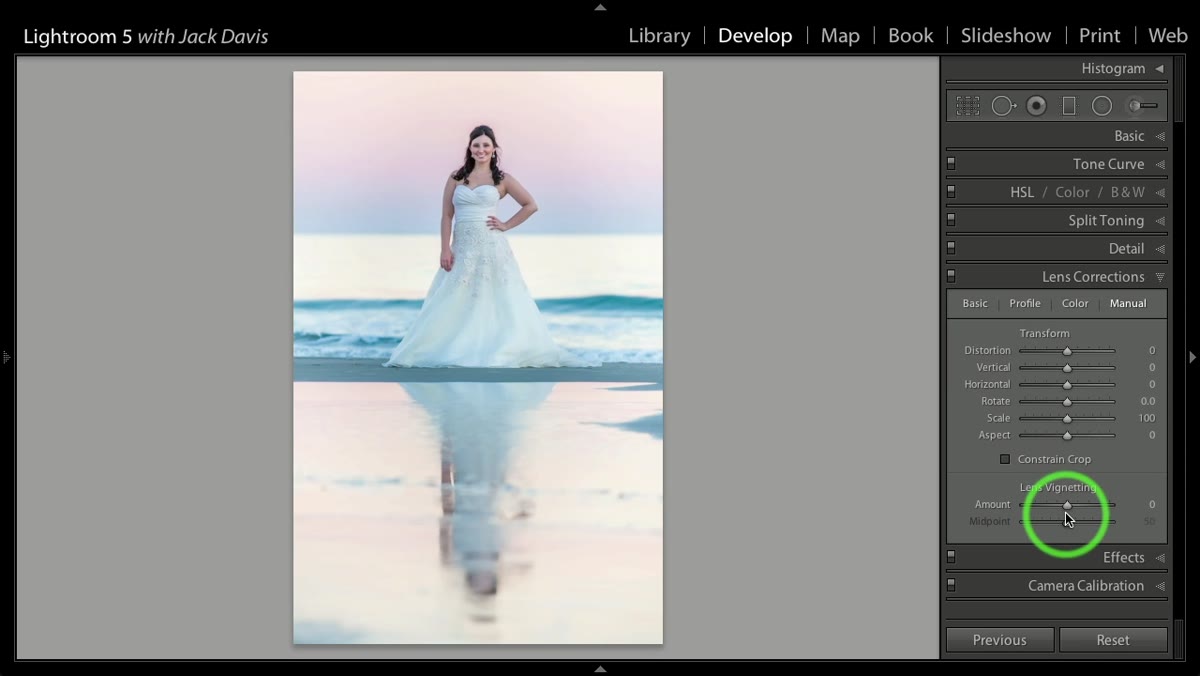This screenshot has width=1200, height=676.
Task: Toggle the HSL panel on/off switch
Action: click(x=951, y=191)
